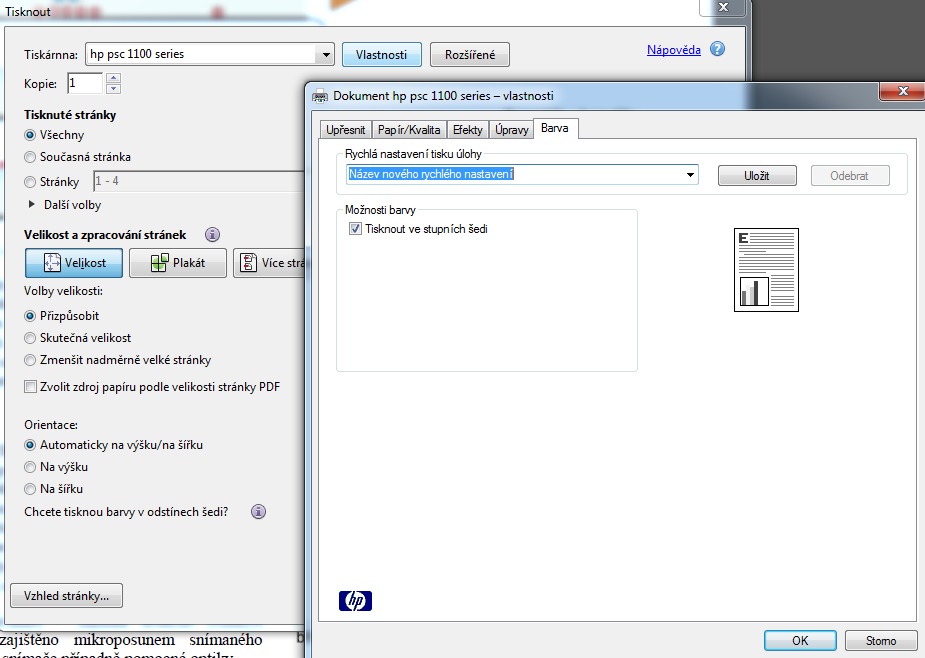Increase copies with stepper up arrow
The width and height of the screenshot is (925, 658).
113,78
